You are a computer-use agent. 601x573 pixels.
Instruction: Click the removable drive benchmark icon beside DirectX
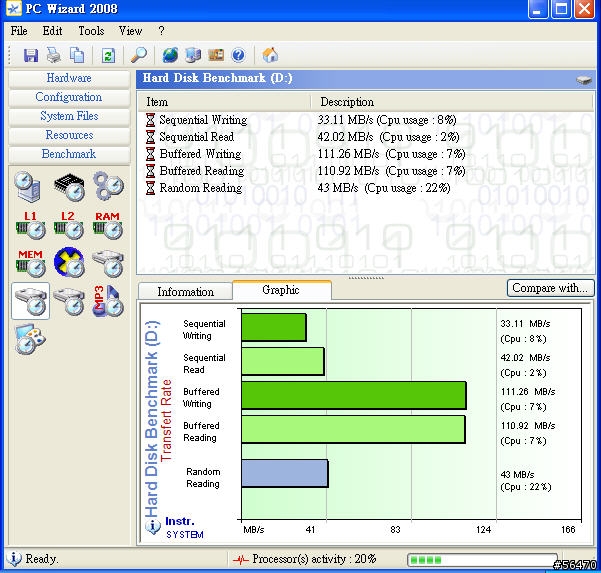point(108,263)
